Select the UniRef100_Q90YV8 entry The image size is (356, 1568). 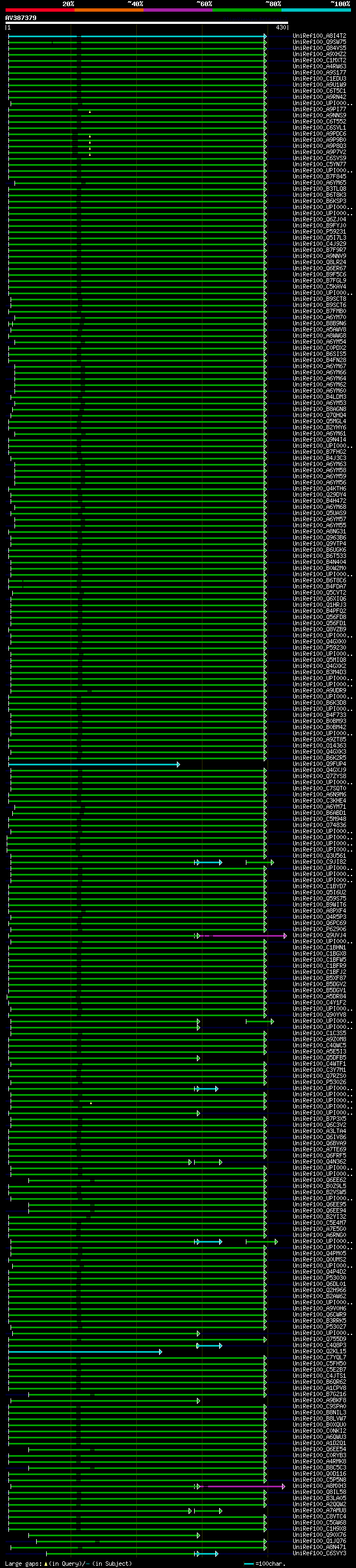click(319, 1015)
